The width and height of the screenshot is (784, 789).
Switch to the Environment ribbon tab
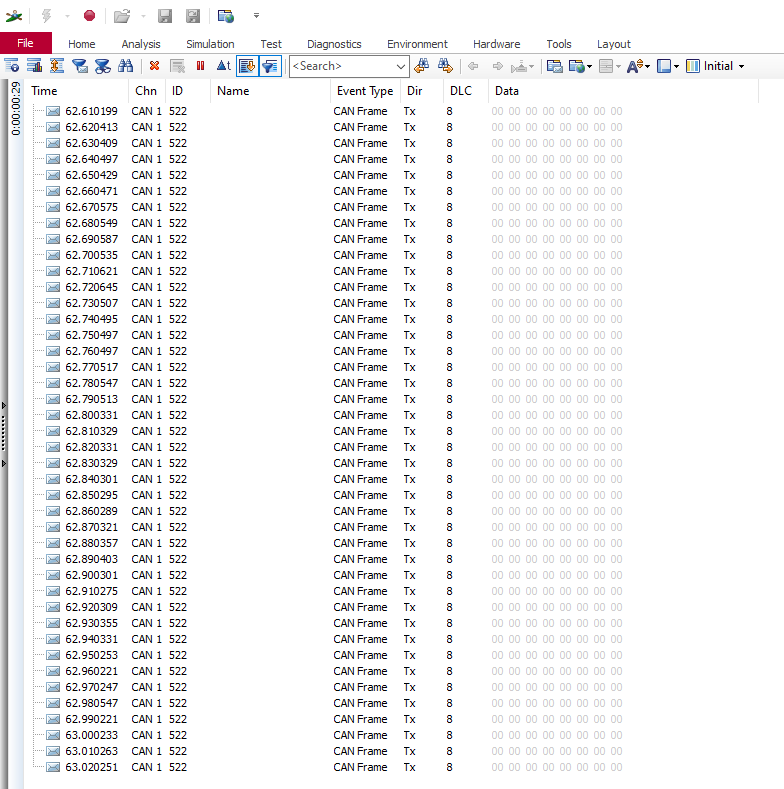(x=417, y=44)
